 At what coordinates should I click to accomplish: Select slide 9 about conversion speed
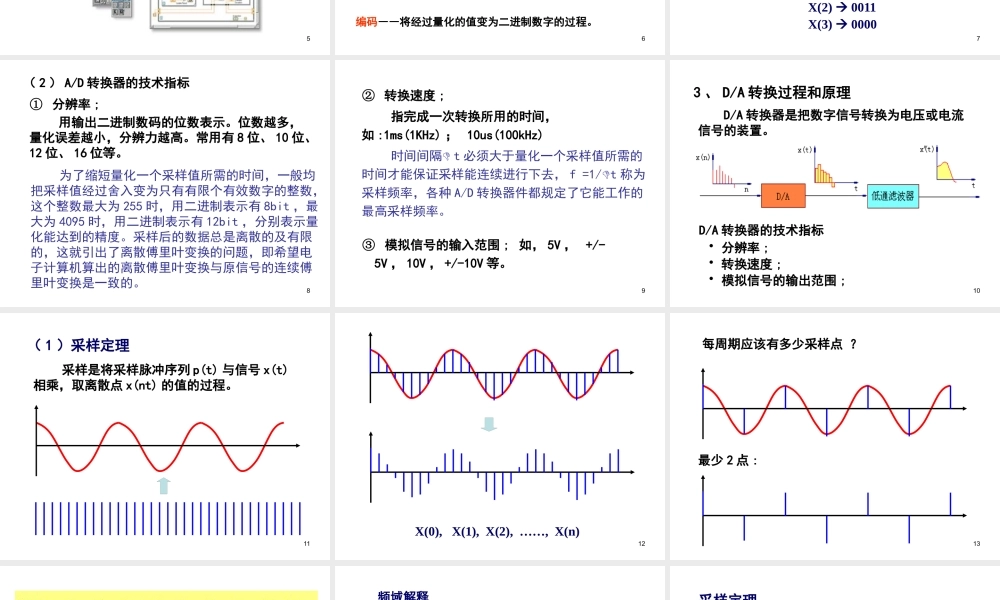(499, 183)
